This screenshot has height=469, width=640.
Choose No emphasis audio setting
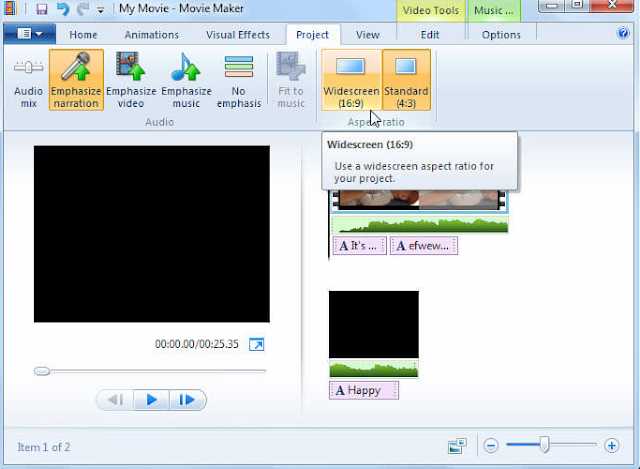click(239, 80)
